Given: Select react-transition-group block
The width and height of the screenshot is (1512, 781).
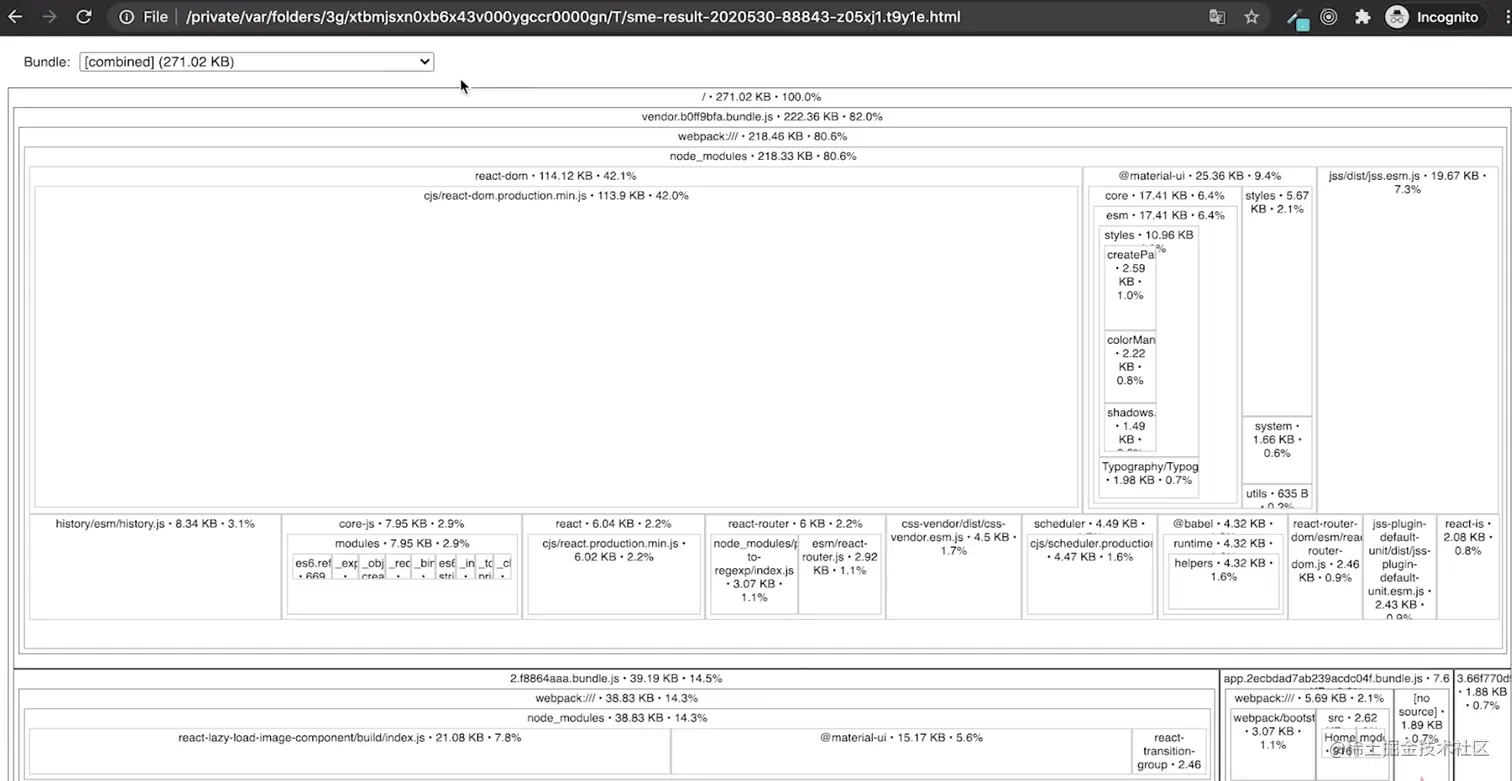Looking at the screenshot, I should (x=1169, y=752).
